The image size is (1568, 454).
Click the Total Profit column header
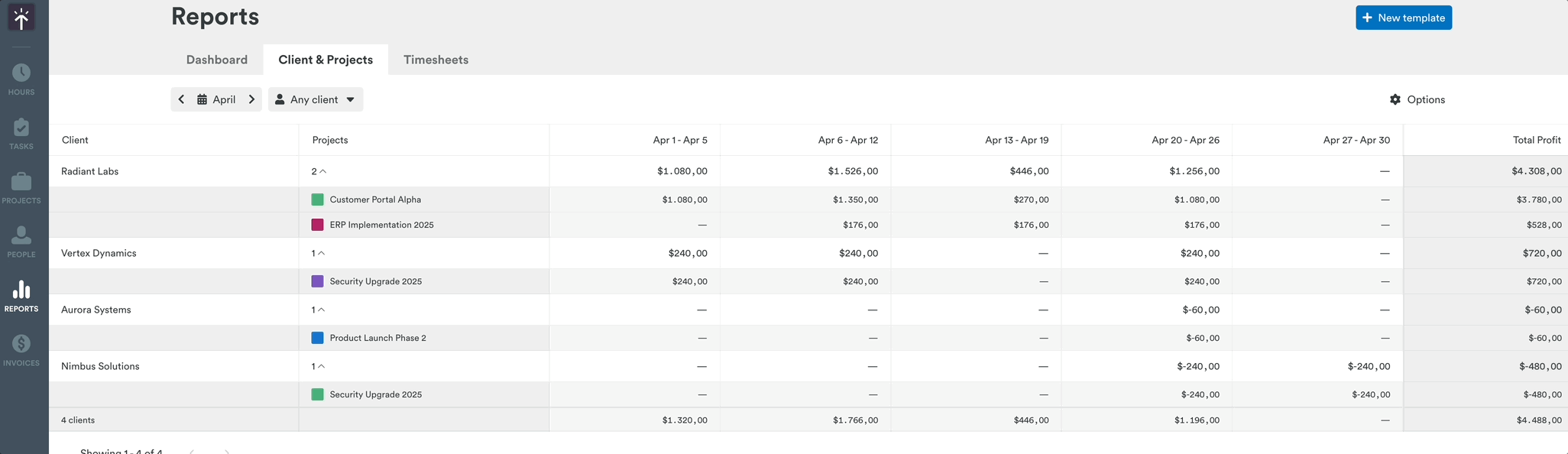[1537, 140]
